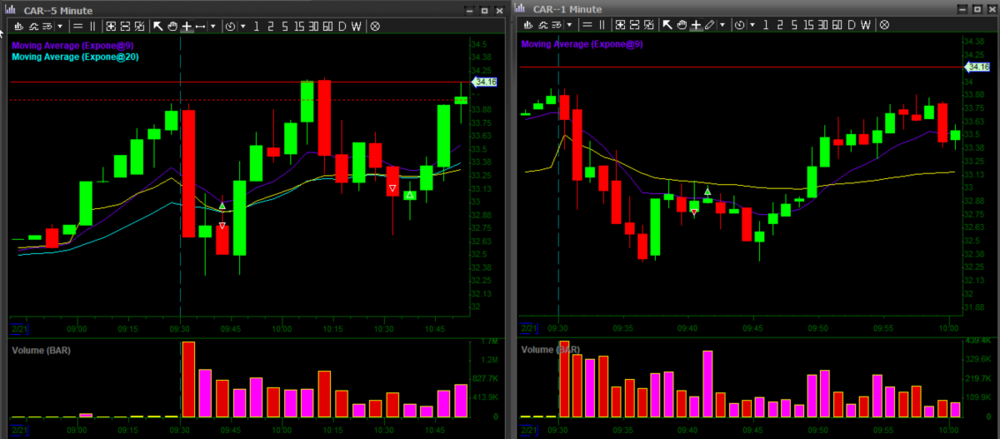Activate crosshair tool in the 1 Minute chart
1000x439 pixels.
(694, 25)
